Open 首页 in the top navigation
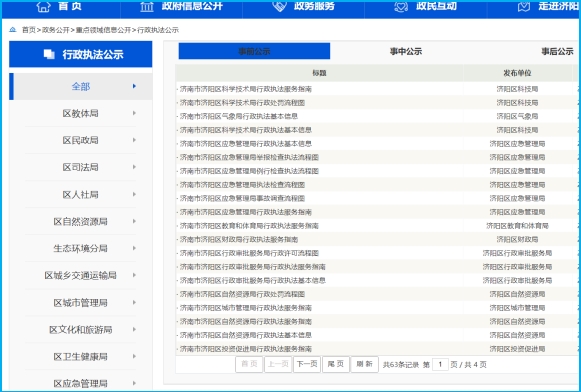 click(70, 6)
